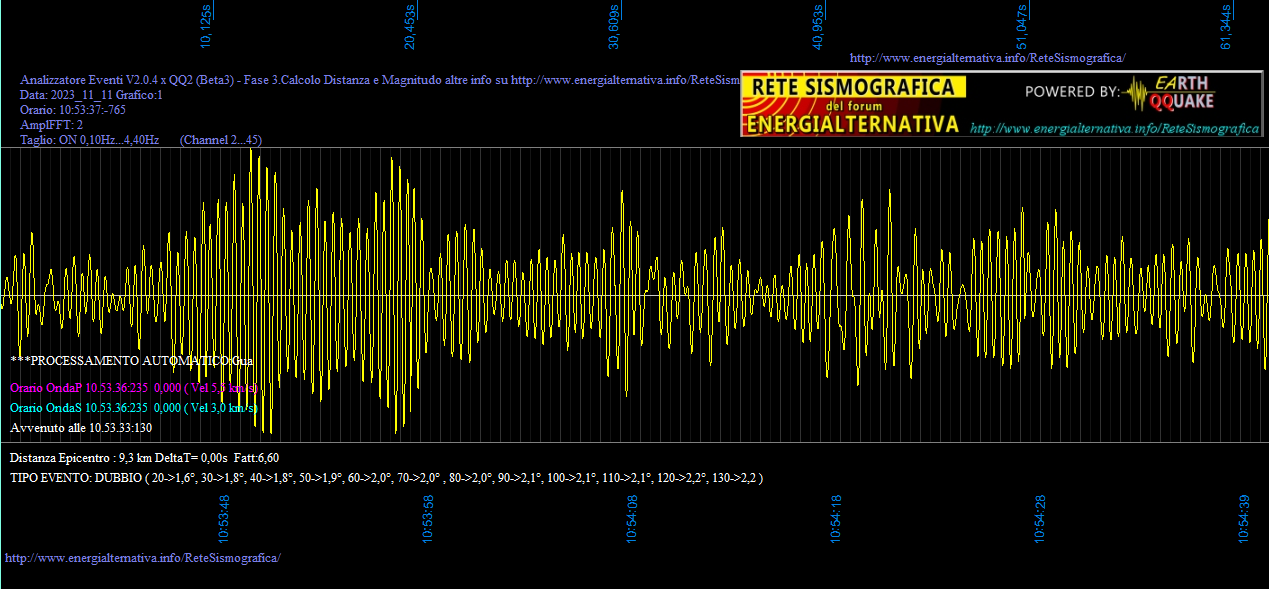
Task: Click the magenta Orario OndaP line
Action: click(x=134, y=388)
